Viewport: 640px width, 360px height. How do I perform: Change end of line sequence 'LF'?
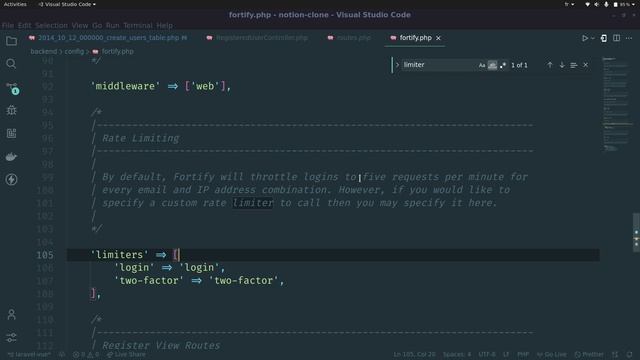506,354
